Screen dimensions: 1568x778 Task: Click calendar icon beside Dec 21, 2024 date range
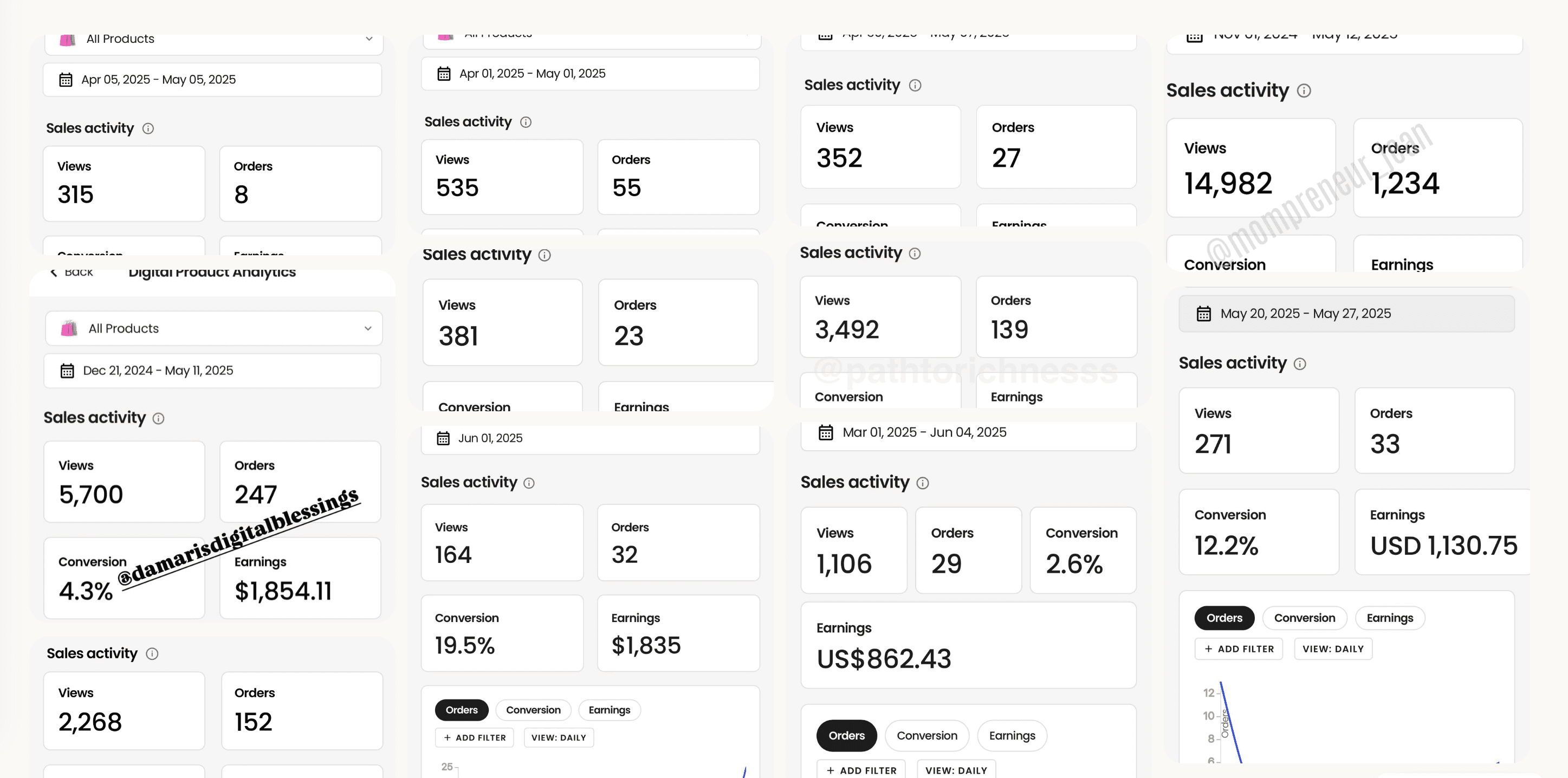pos(67,371)
